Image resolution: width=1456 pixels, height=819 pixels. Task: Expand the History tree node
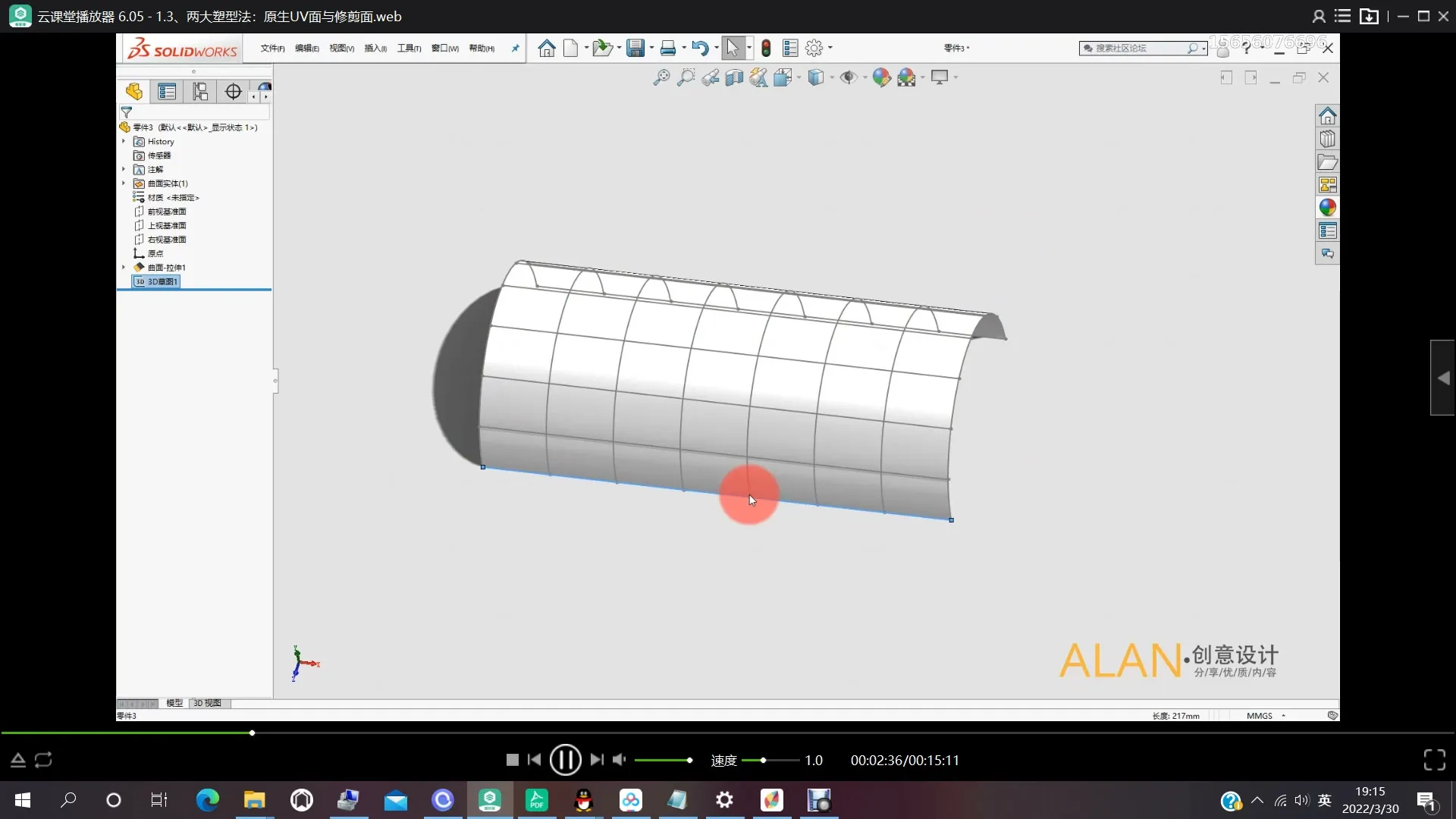pos(124,141)
